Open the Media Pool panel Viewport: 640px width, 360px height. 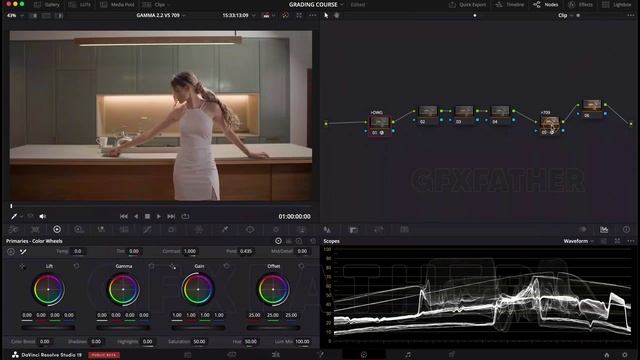pos(118,4)
